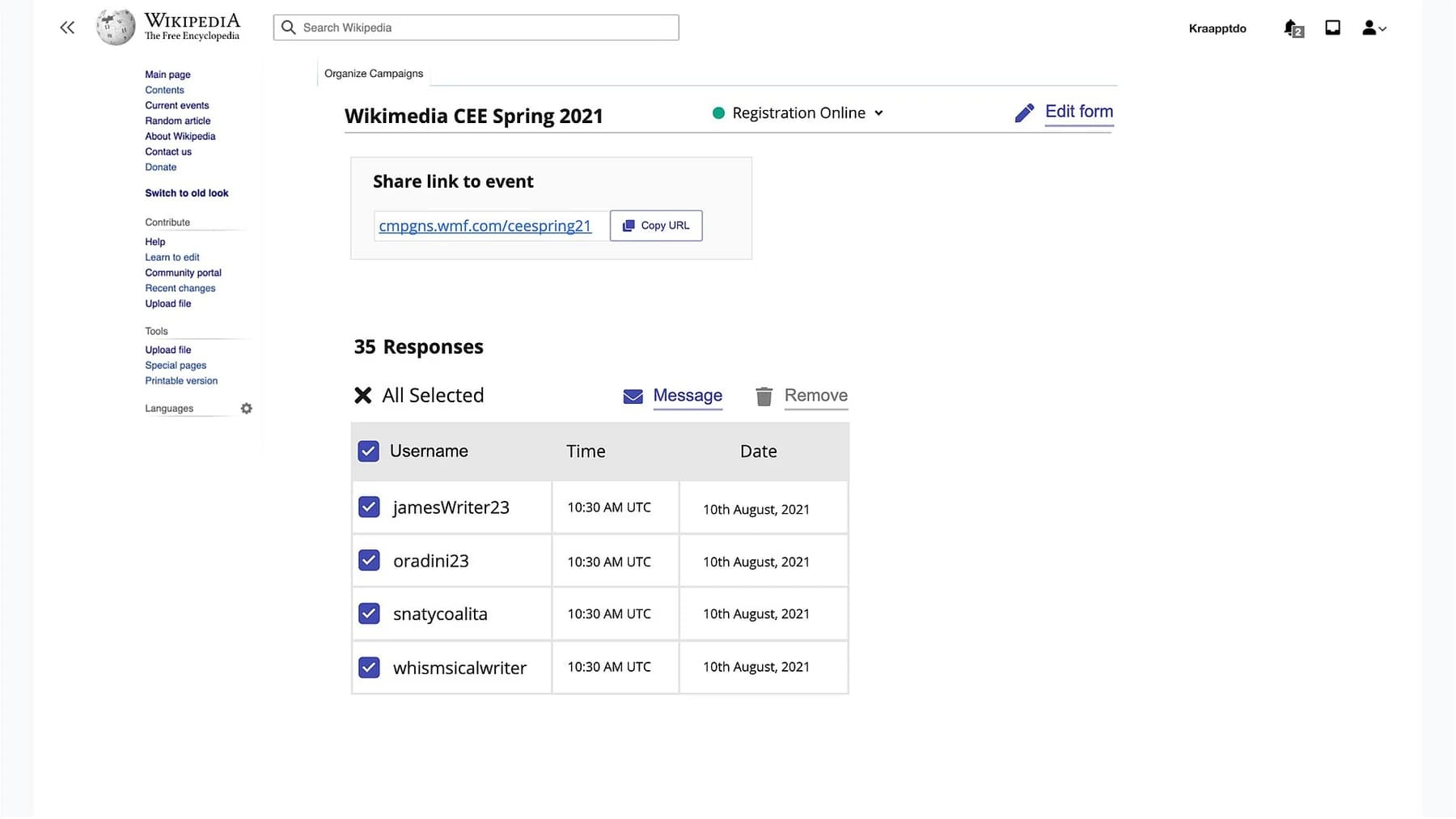Open the user account menu
The height and width of the screenshot is (819, 1456).
click(1373, 28)
